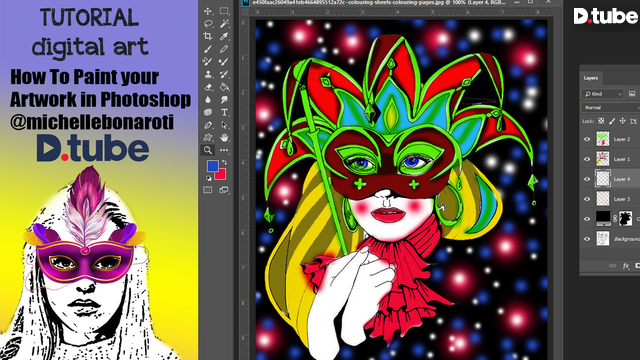Select the Color Replacement brush tool
640x360 pixels.
tap(208, 62)
